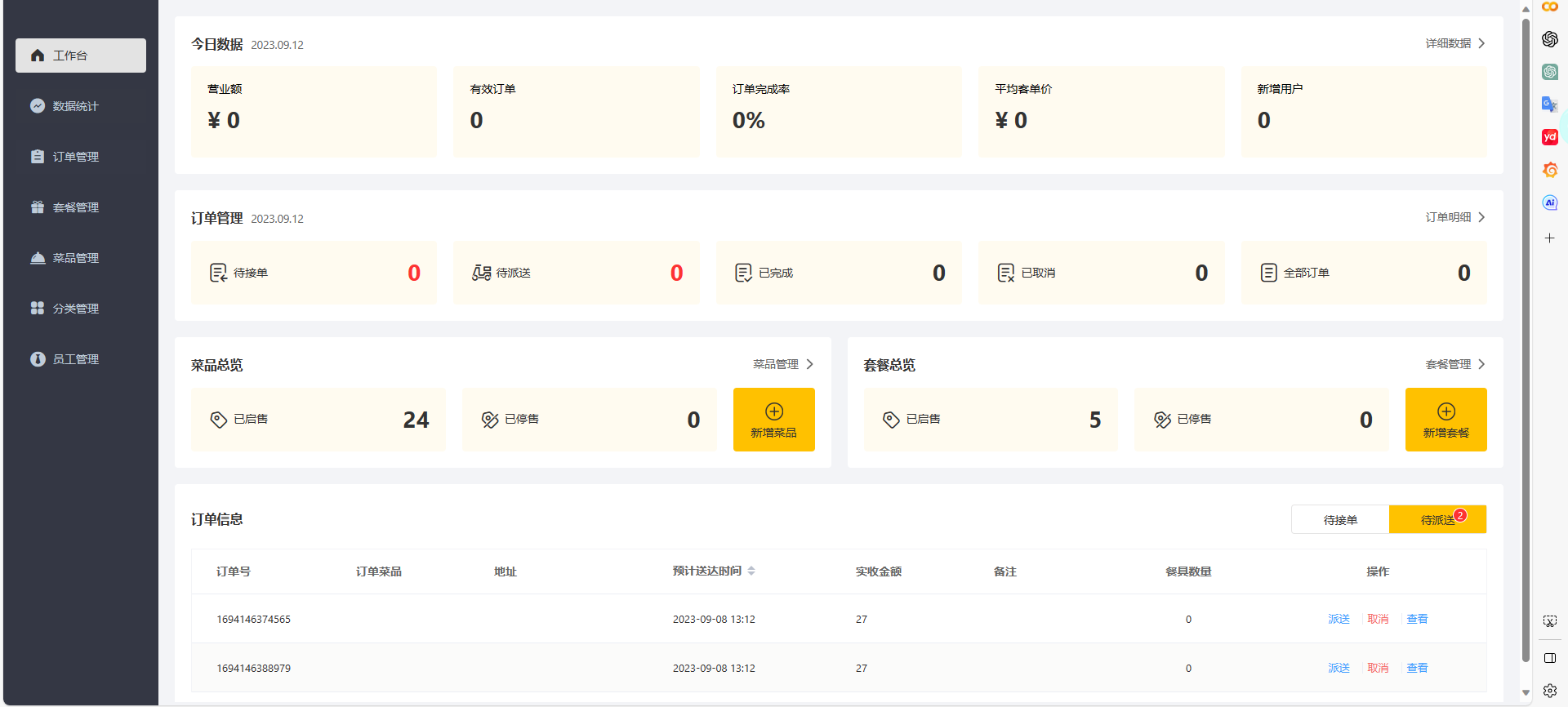Image resolution: width=1568 pixels, height=707 pixels.
Task: Open 菜品管理 link in 菜品总览
Action: click(782, 364)
